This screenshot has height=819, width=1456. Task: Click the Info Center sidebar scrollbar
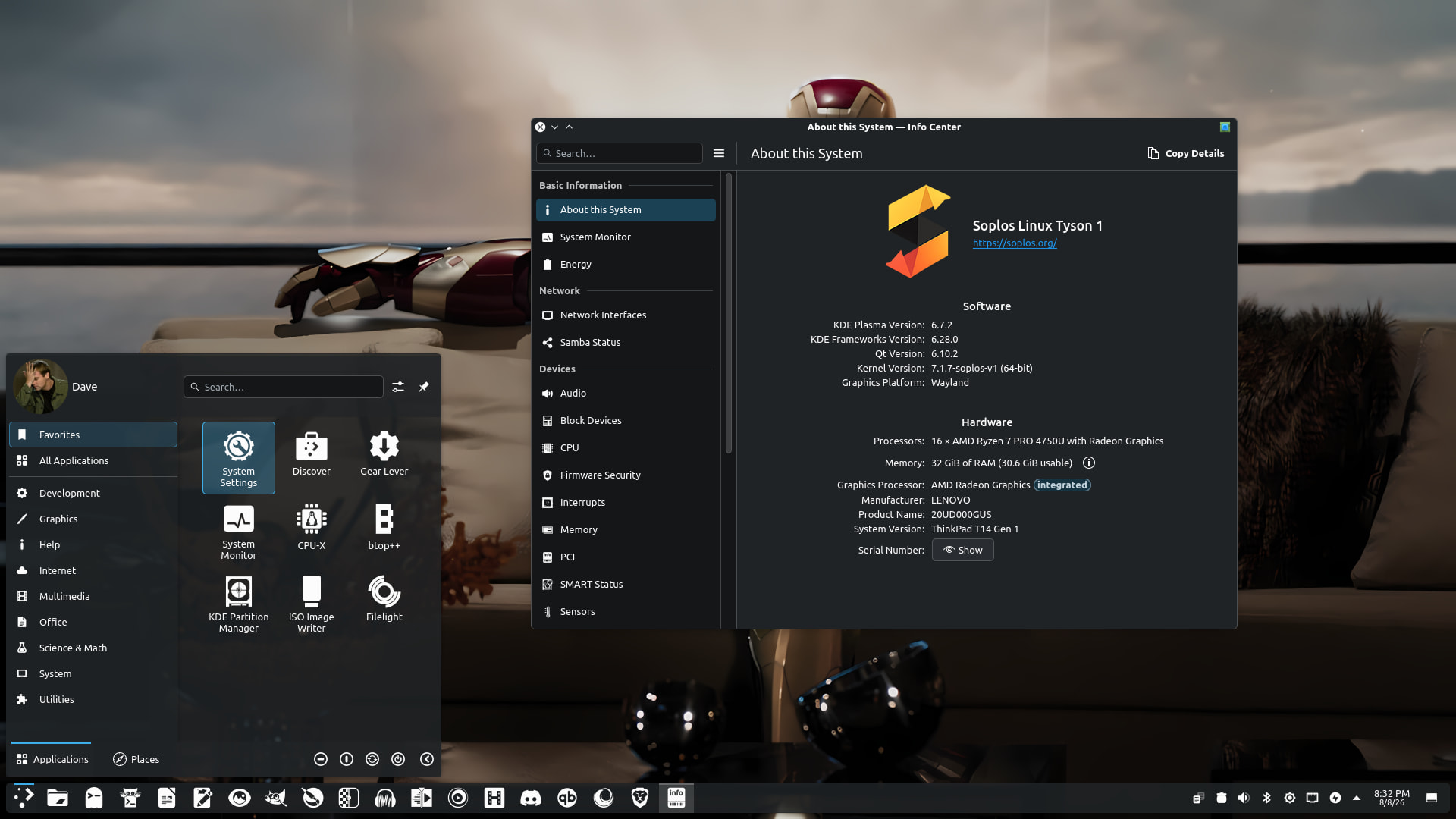point(729,313)
